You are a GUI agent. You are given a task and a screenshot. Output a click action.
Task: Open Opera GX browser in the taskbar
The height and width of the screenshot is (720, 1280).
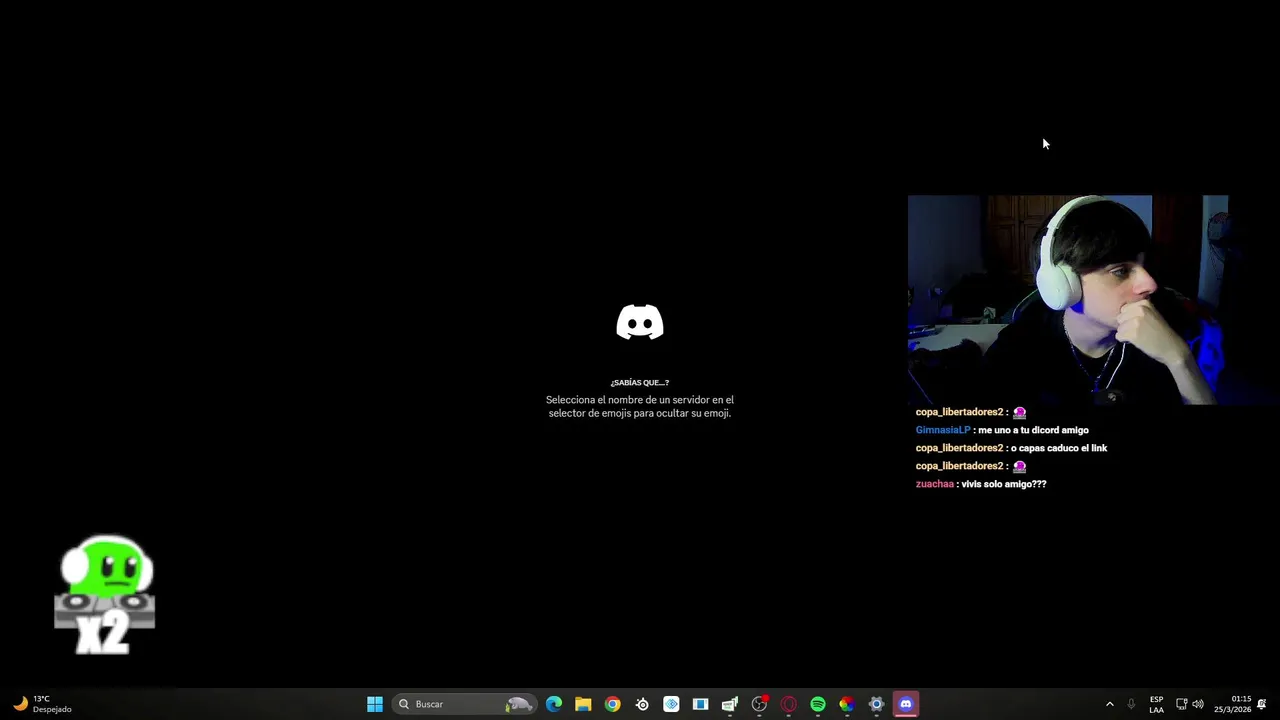[x=788, y=704]
